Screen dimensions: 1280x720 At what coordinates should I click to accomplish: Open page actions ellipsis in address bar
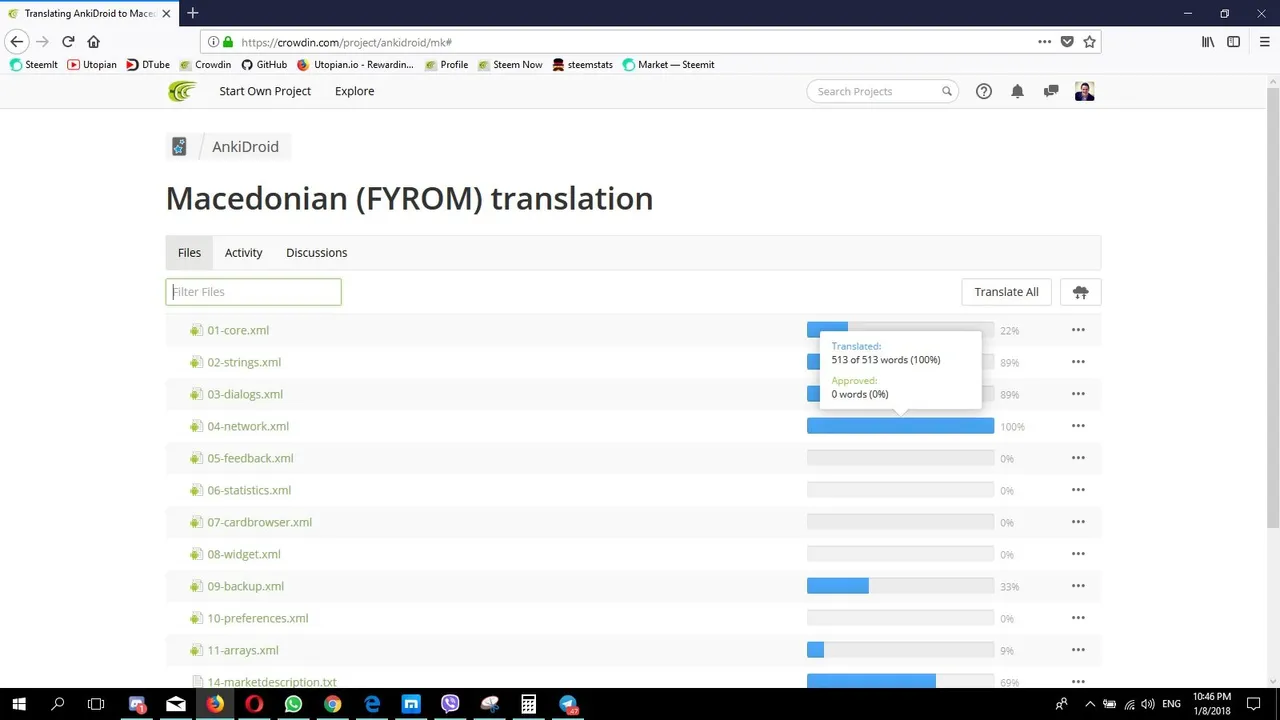[x=1044, y=42]
